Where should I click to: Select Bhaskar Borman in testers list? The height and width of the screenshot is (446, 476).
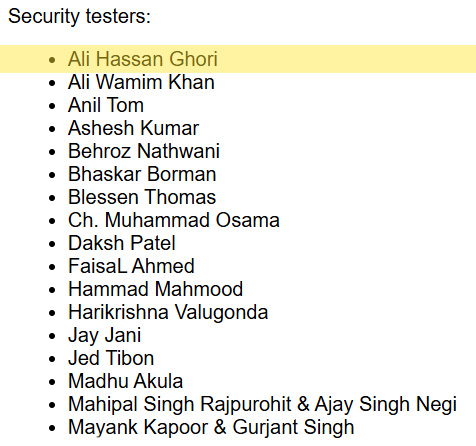[x=142, y=174]
